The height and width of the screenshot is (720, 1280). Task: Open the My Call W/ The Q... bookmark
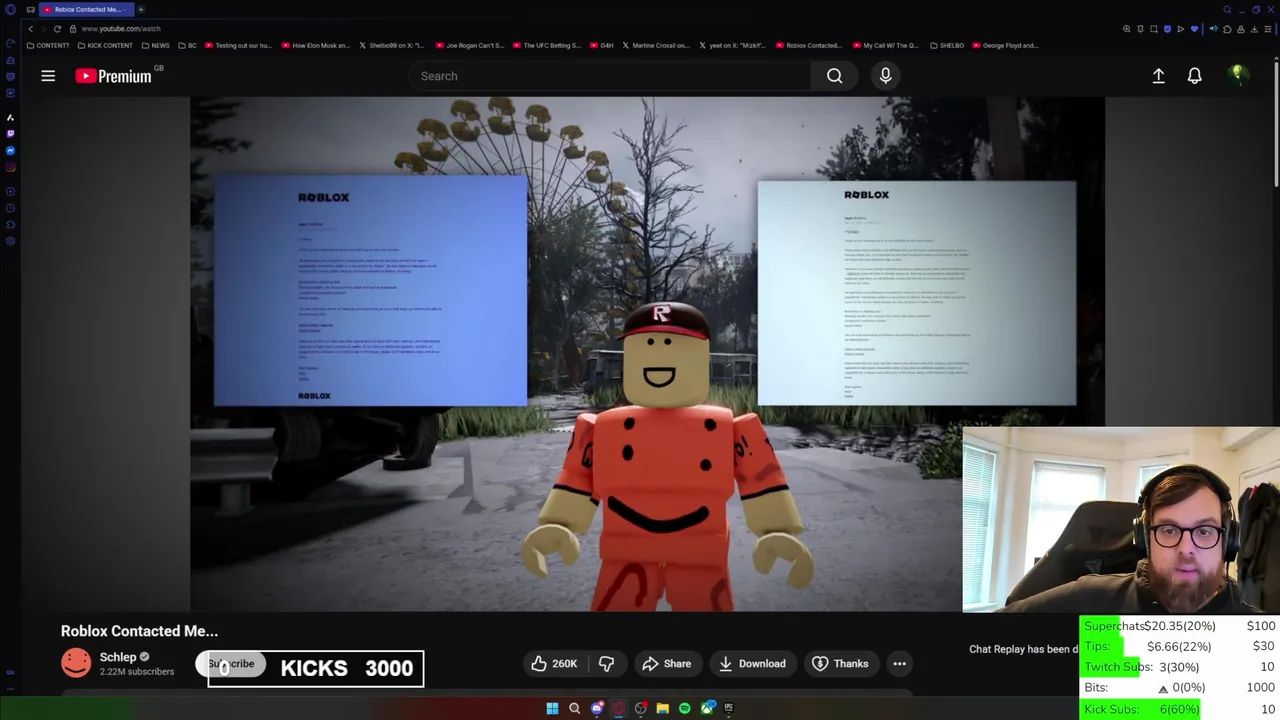(885, 45)
